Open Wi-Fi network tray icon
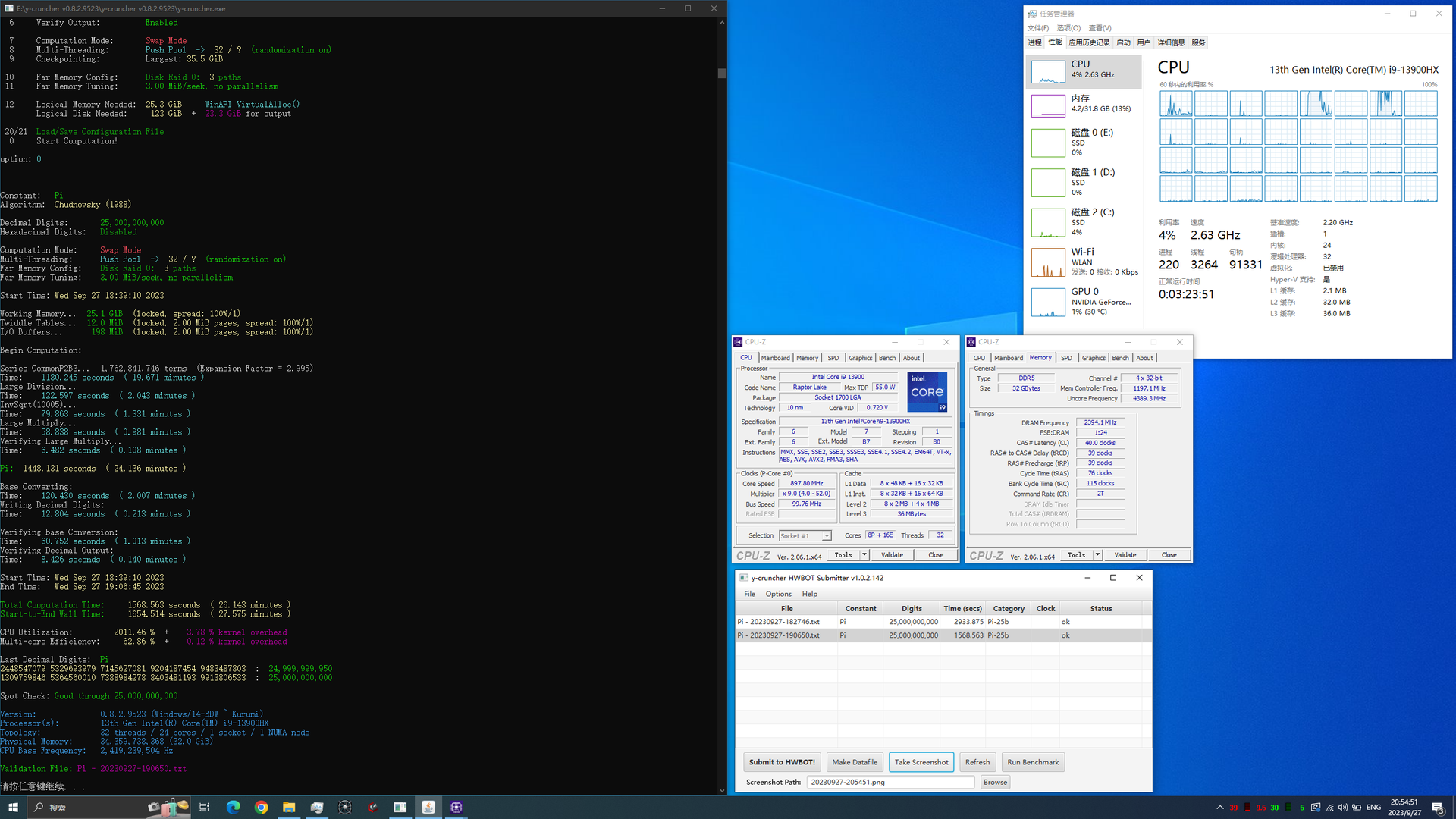Image resolution: width=1456 pixels, height=819 pixels. point(1329,807)
